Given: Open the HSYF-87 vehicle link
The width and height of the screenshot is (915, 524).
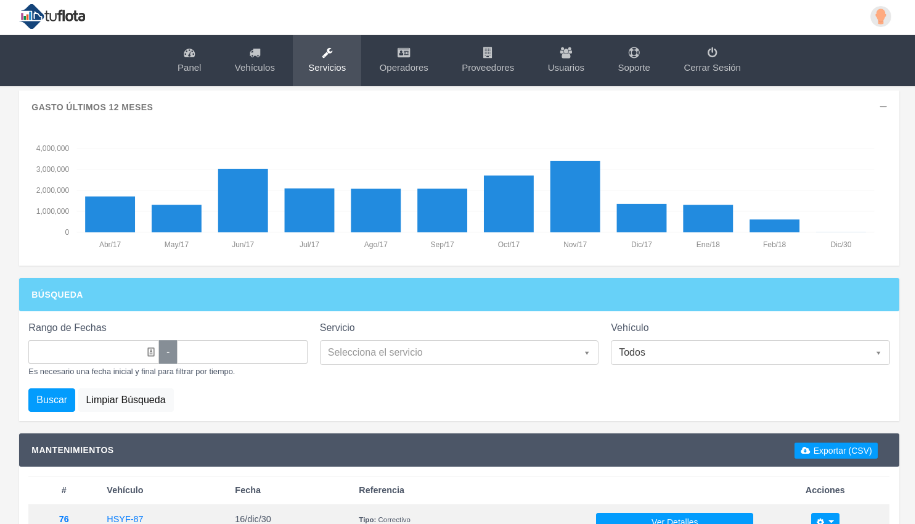Looking at the screenshot, I should pyautogui.click(x=125, y=519).
